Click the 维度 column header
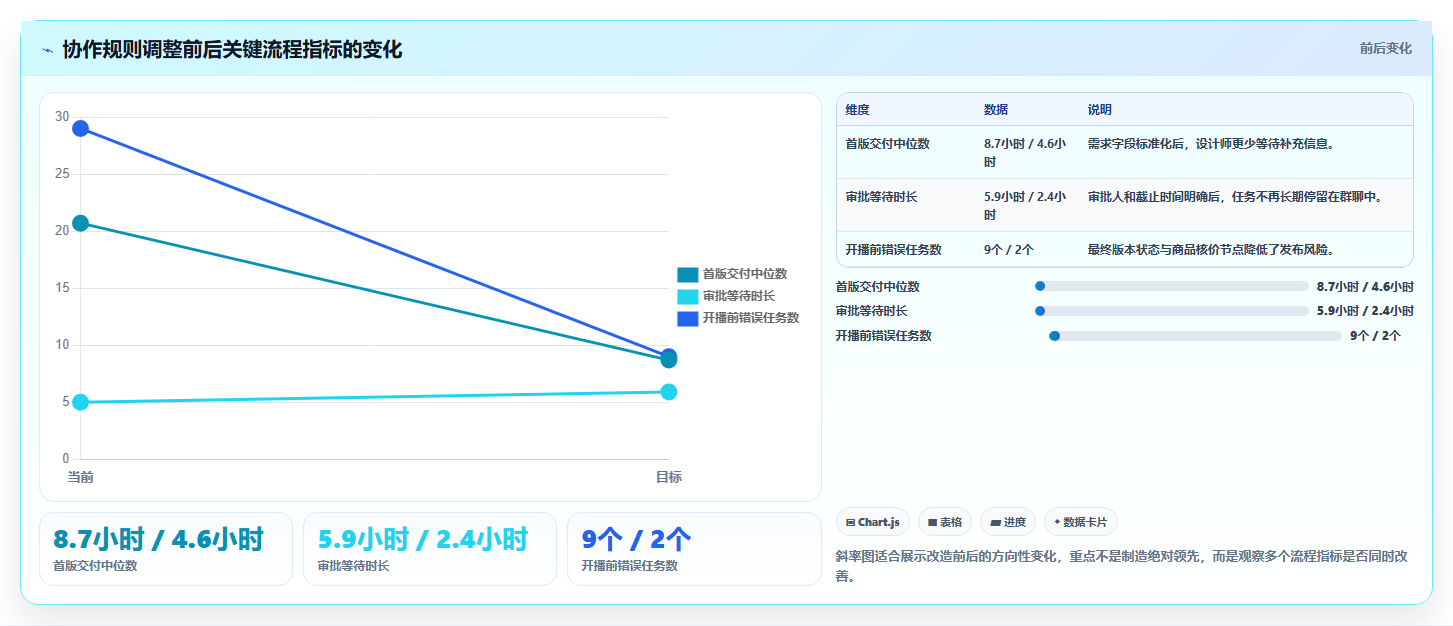The height and width of the screenshot is (626, 1453). 857,110
